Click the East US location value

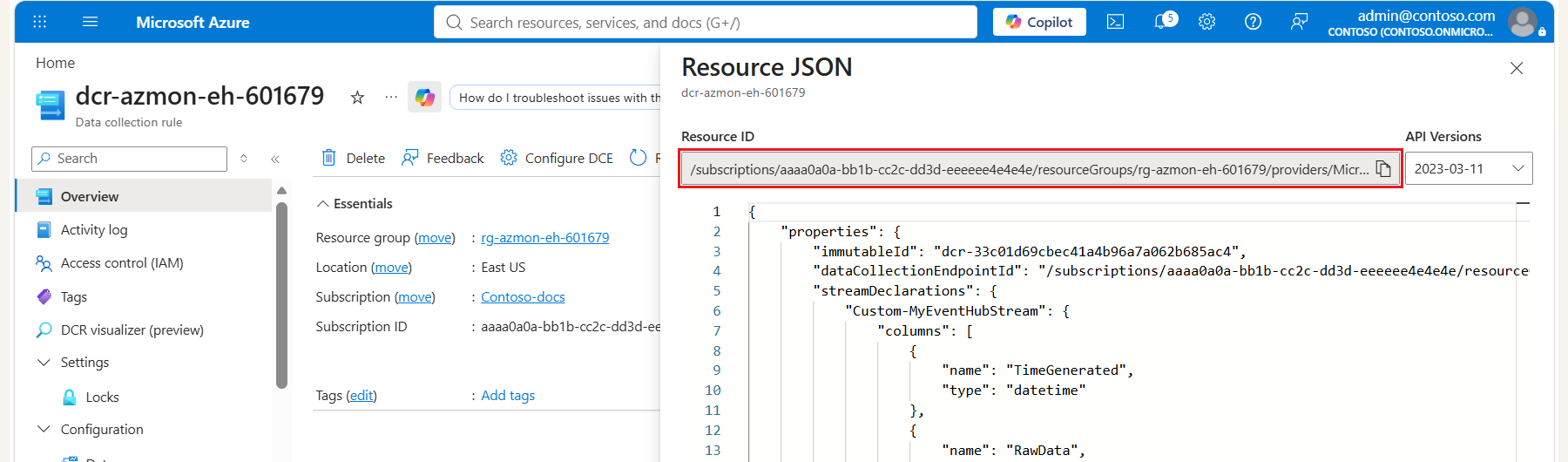tap(504, 267)
